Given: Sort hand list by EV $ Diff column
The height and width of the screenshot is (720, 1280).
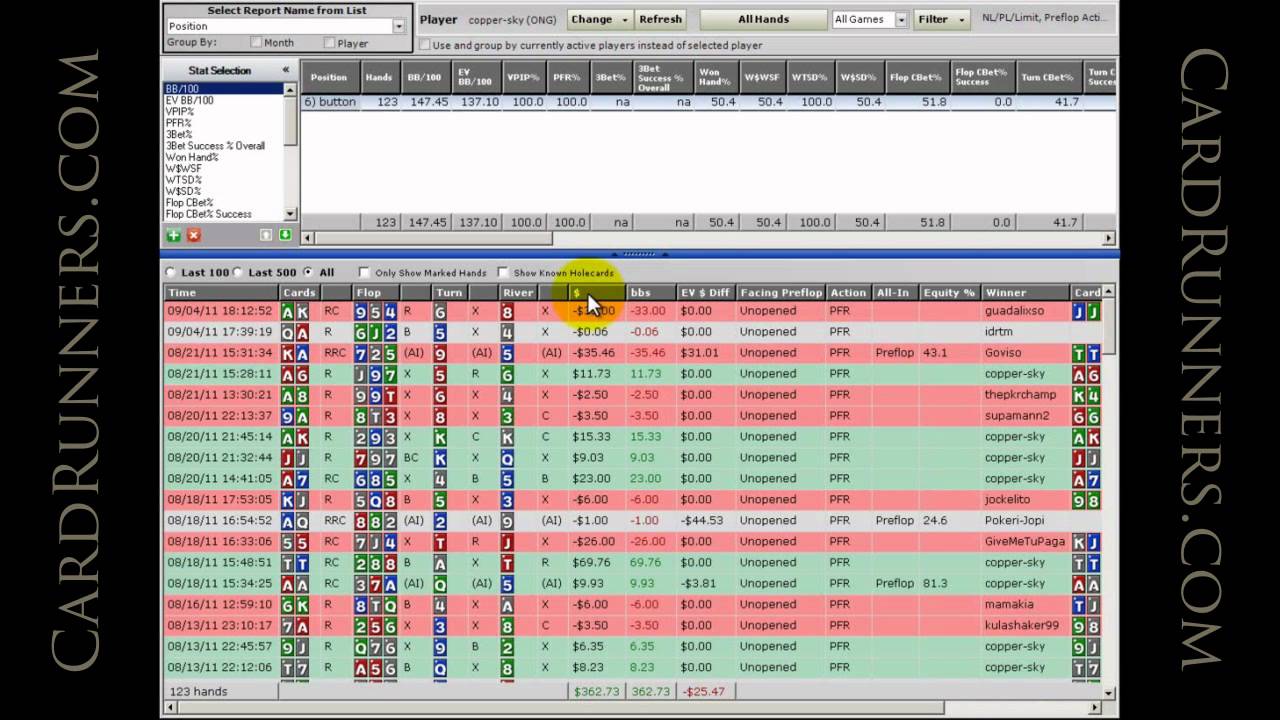Looking at the screenshot, I should (x=706, y=293).
